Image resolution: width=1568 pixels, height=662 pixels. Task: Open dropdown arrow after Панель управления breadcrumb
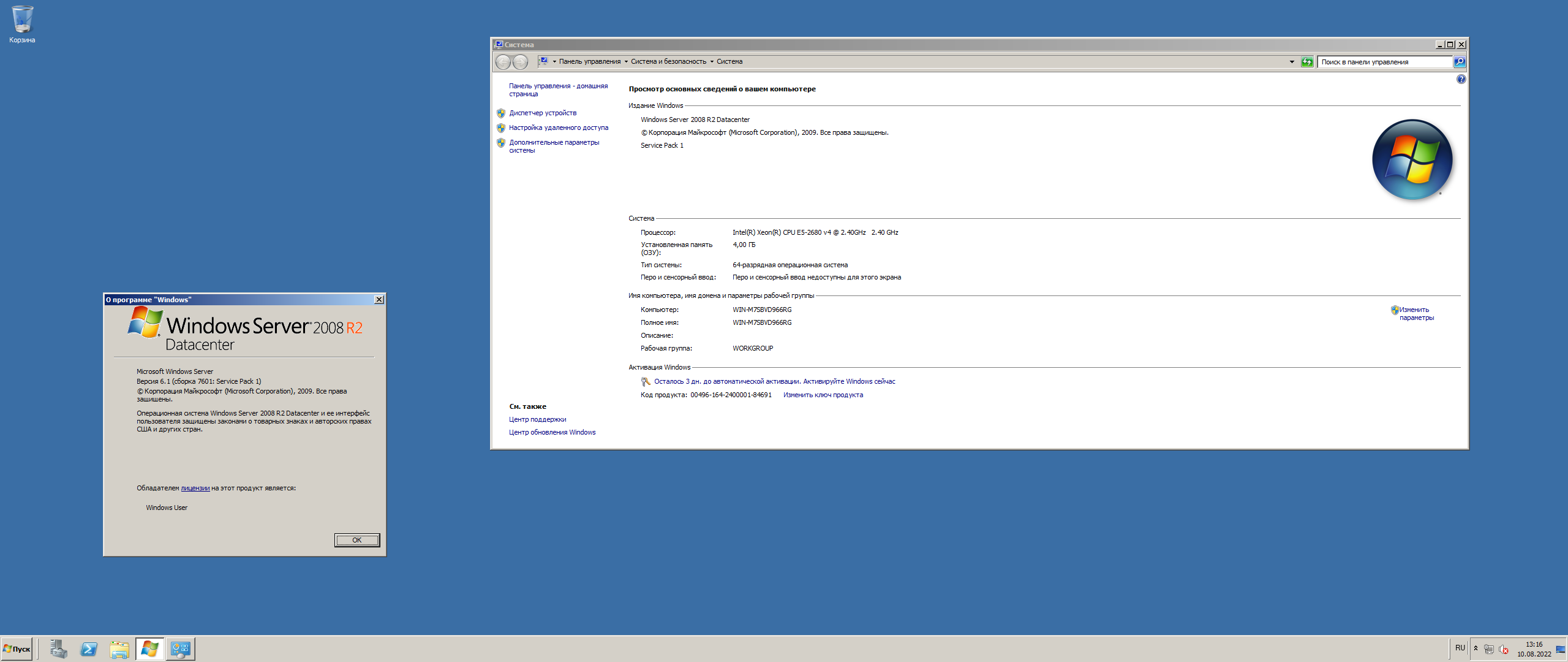click(x=626, y=62)
